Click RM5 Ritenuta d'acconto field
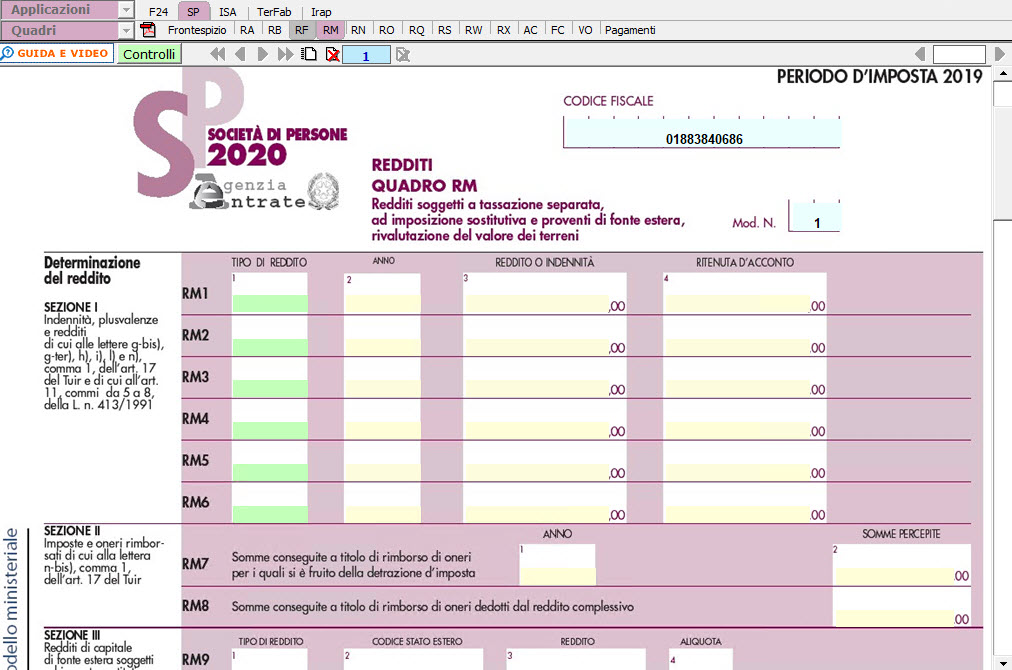The width and height of the screenshot is (1012, 670). (738, 472)
